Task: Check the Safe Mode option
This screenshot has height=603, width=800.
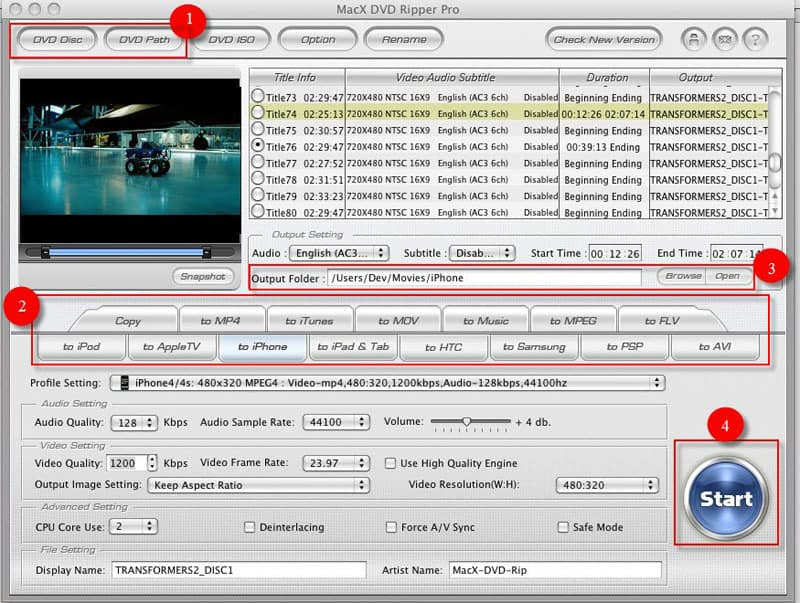Action: (563, 527)
